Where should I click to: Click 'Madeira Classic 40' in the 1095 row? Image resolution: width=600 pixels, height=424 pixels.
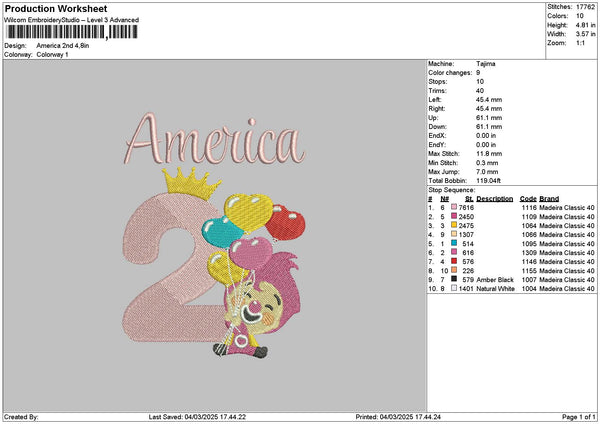(567, 244)
